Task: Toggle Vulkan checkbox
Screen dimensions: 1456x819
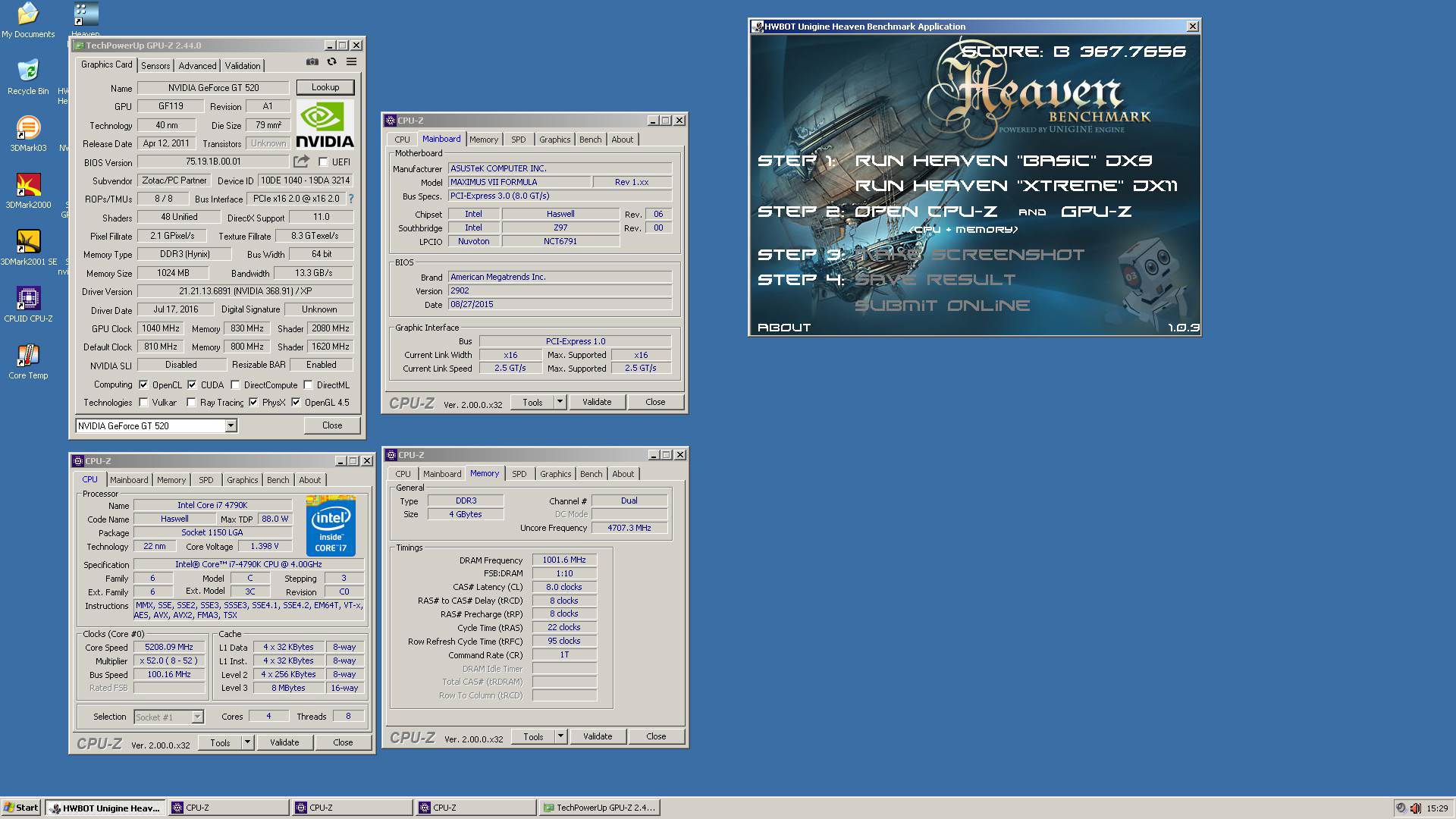Action: point(143,403)
